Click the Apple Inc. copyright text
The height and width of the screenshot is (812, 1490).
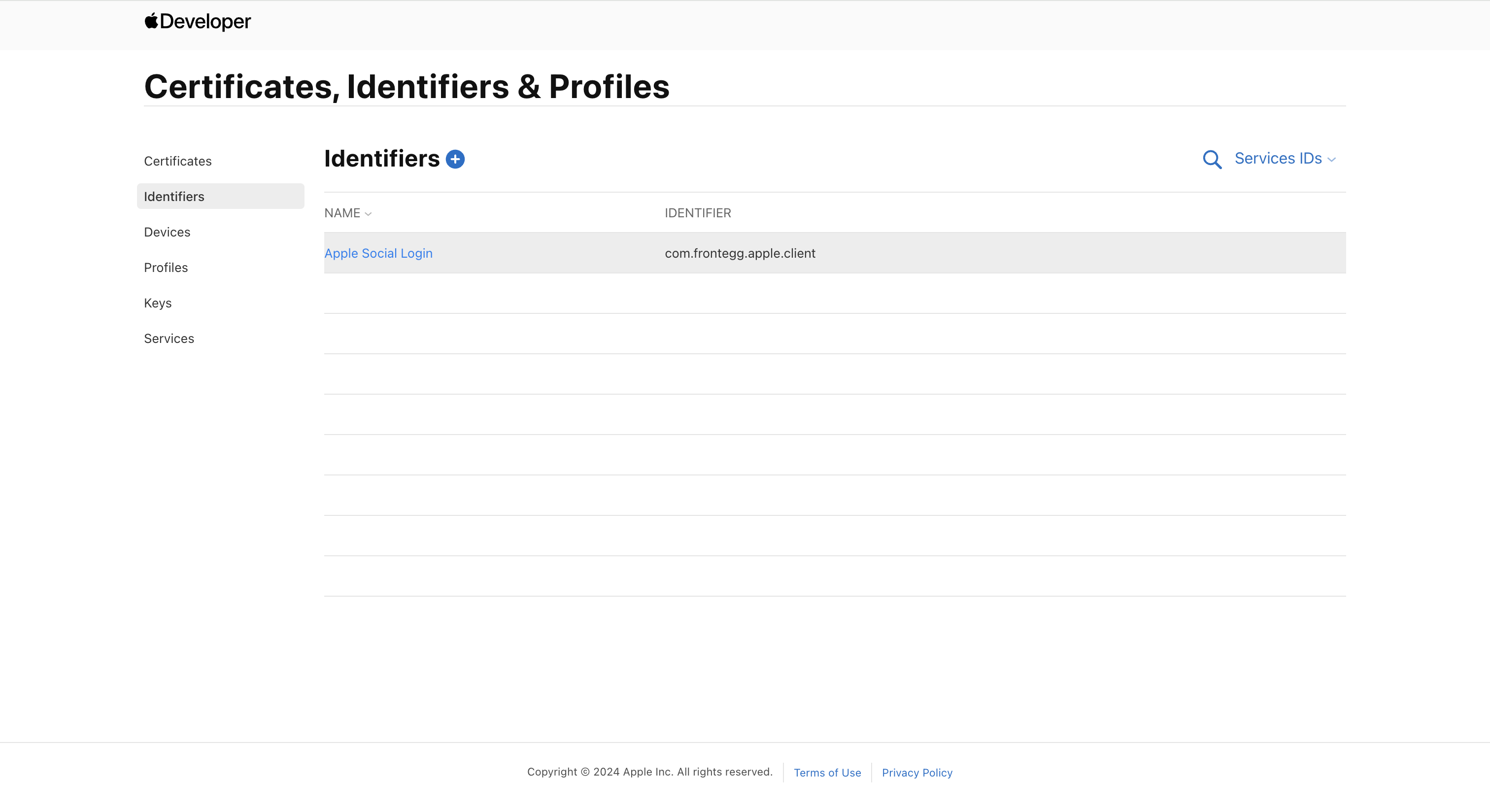(x=649, y=772)
